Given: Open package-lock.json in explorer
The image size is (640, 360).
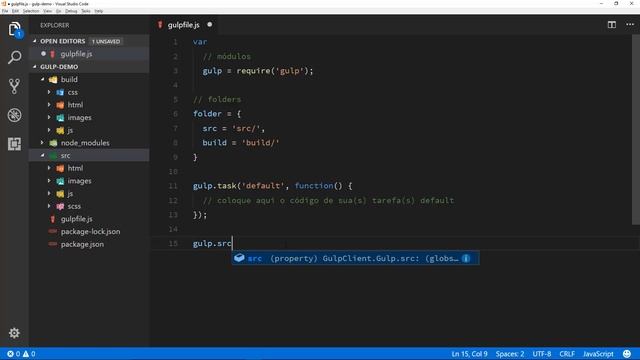Looking at the screenshot, I should (89, 231).
